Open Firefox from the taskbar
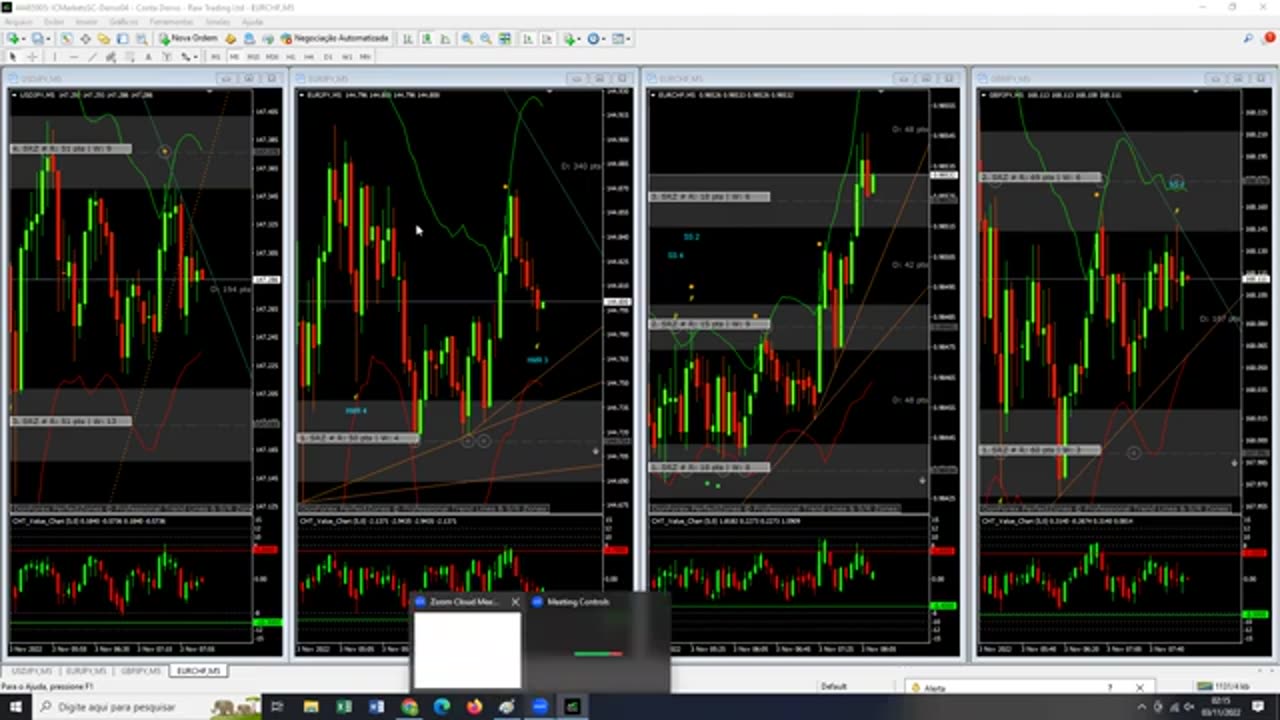This screenshot has width=1280, height=720. click(474, 707)
